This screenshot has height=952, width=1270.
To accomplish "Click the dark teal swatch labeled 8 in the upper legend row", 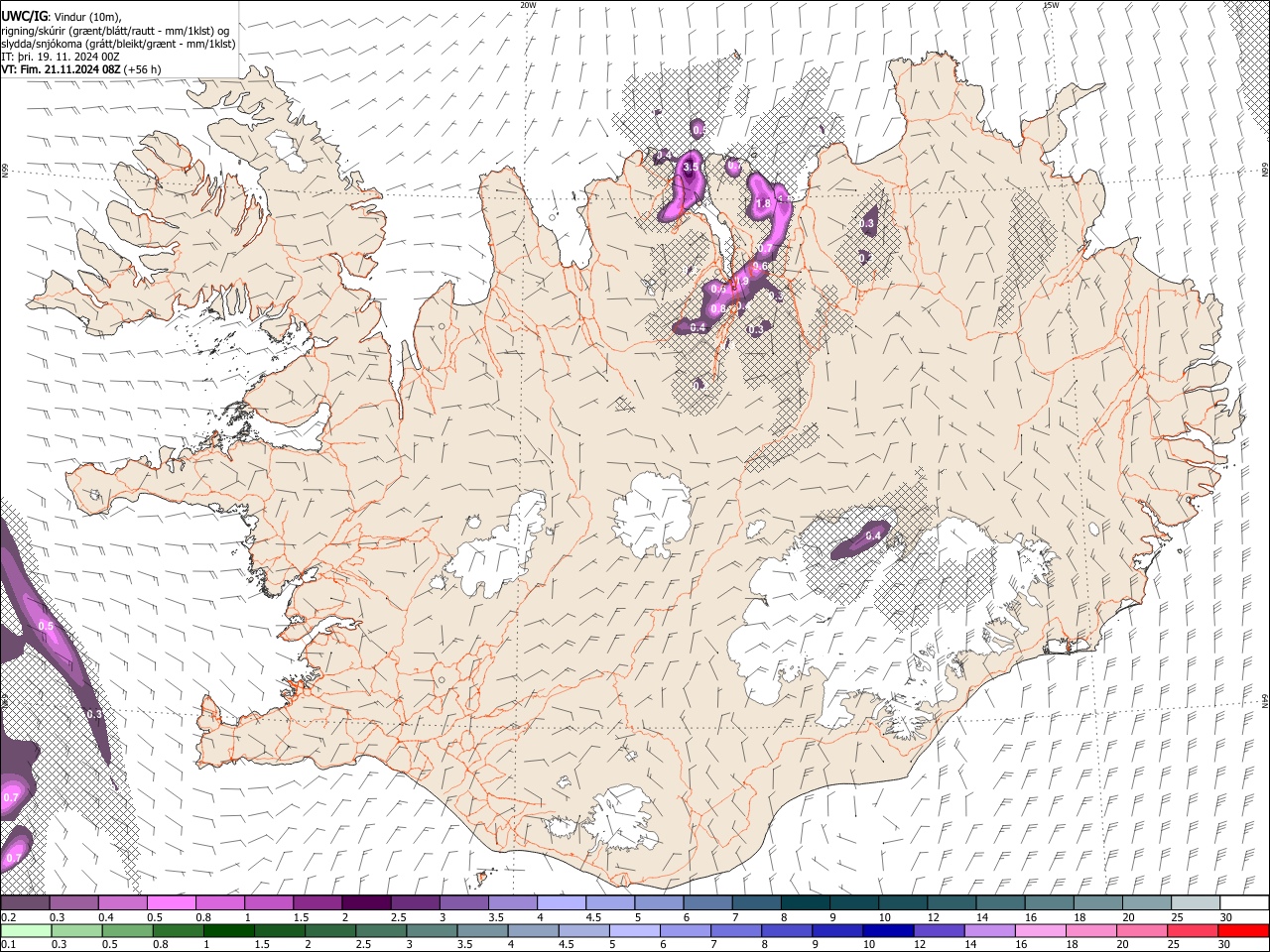I will (x=806, y=903).
